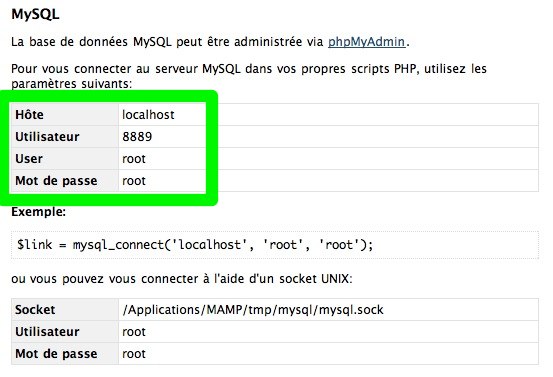Click the User row label

pyautogui.click(x=29, y=159)
